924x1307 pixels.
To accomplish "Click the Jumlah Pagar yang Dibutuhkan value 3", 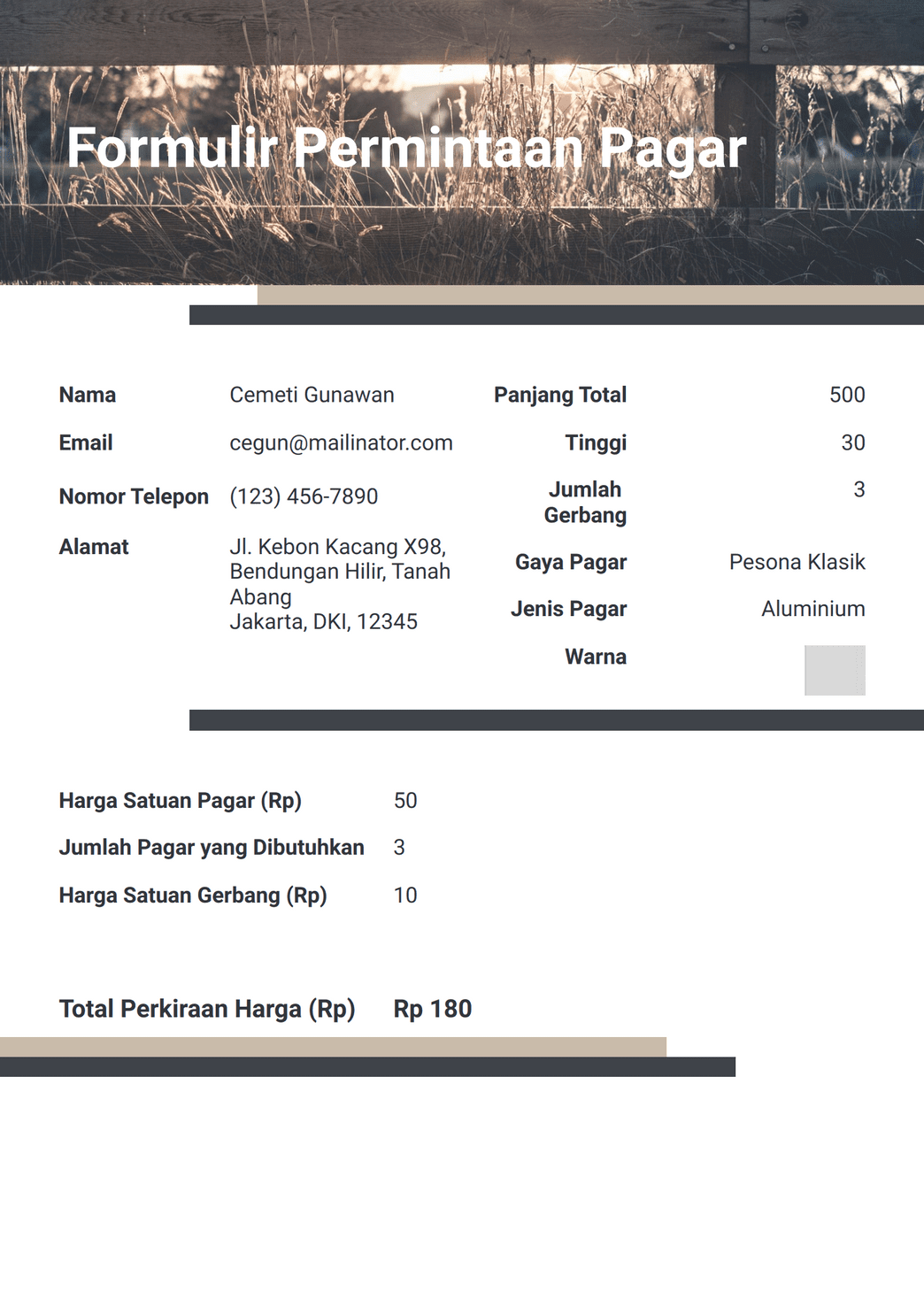I will tap(398, 847).
